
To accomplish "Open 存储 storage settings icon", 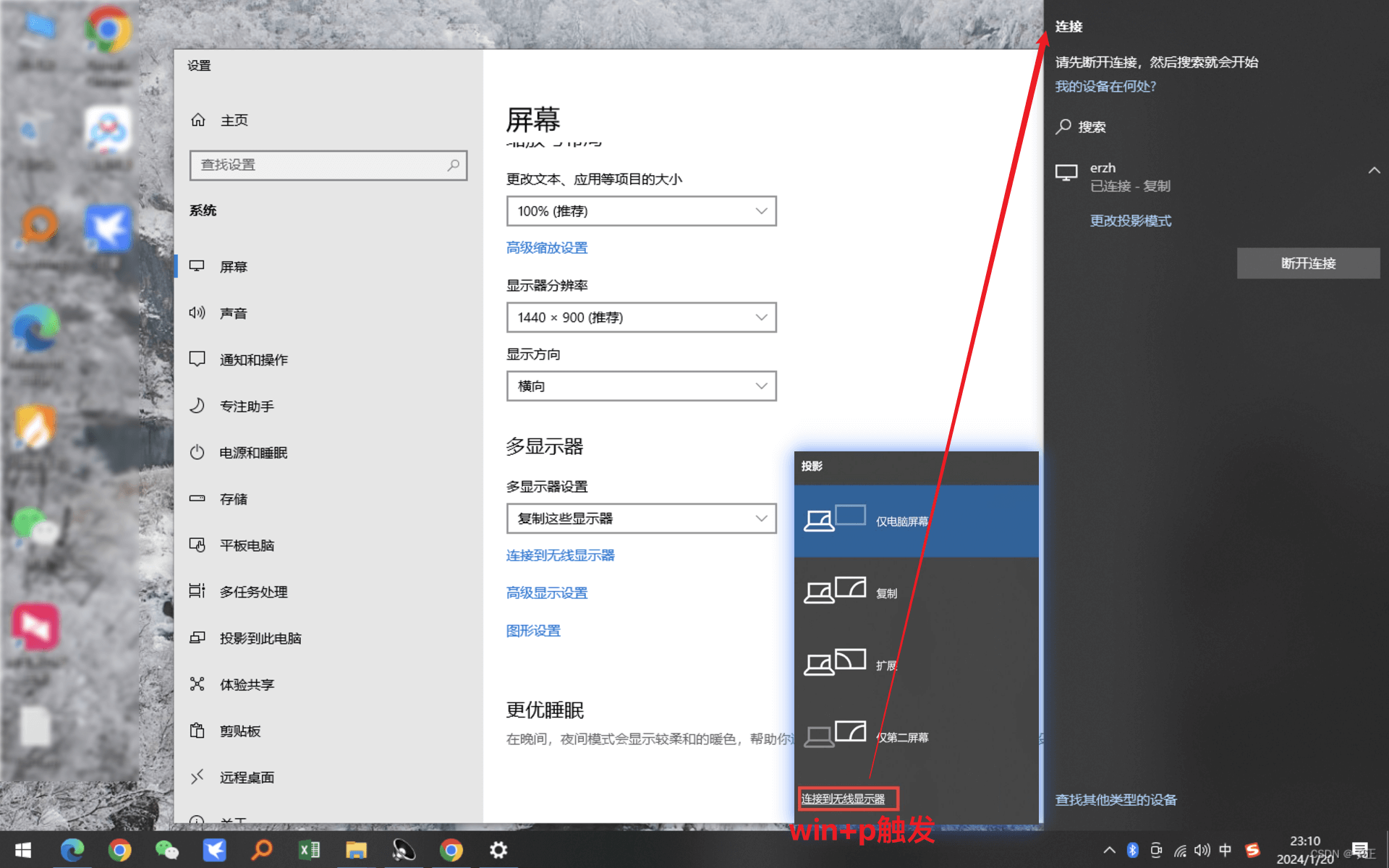I will 197,498.
